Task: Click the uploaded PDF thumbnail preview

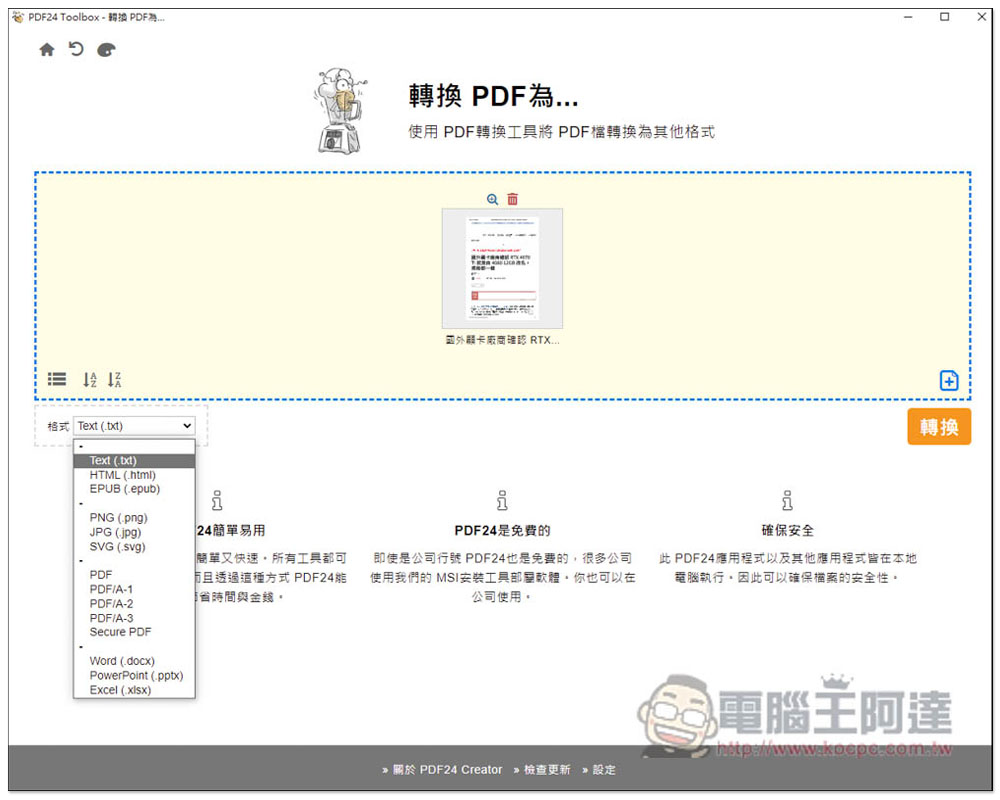Action: click(x=502, y=268)
